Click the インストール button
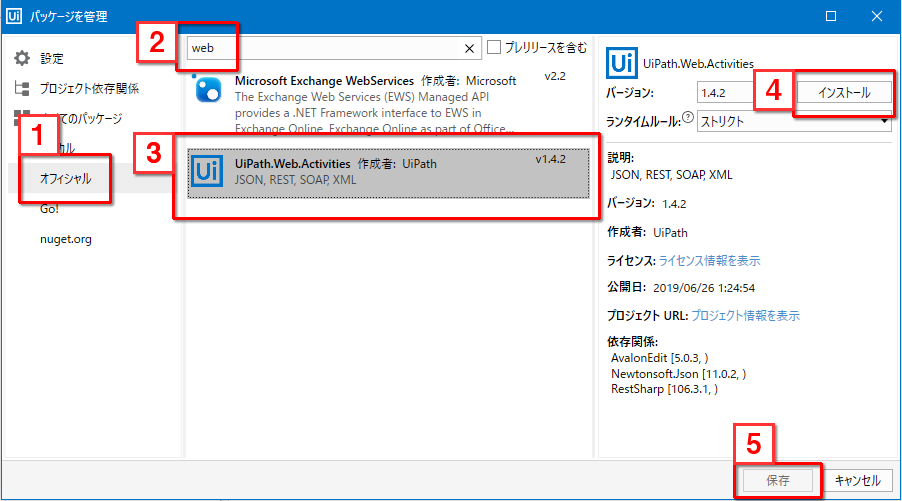902x501 pixels. point(844,93)
